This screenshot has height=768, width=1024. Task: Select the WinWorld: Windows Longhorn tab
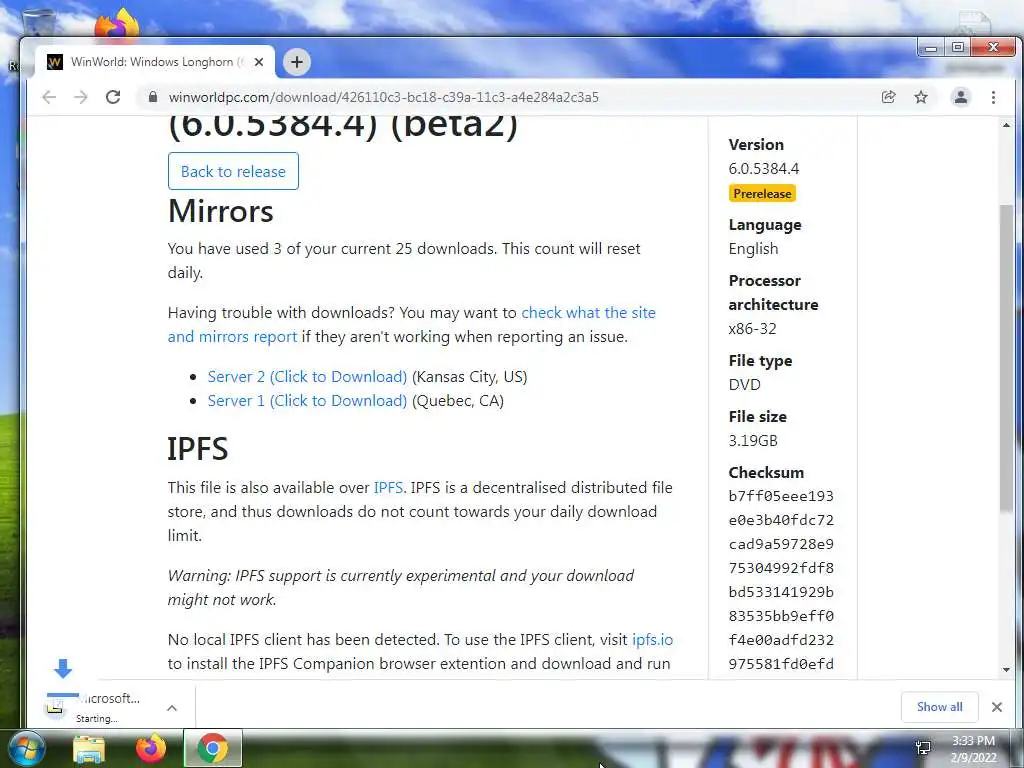(x=155, y=62)
